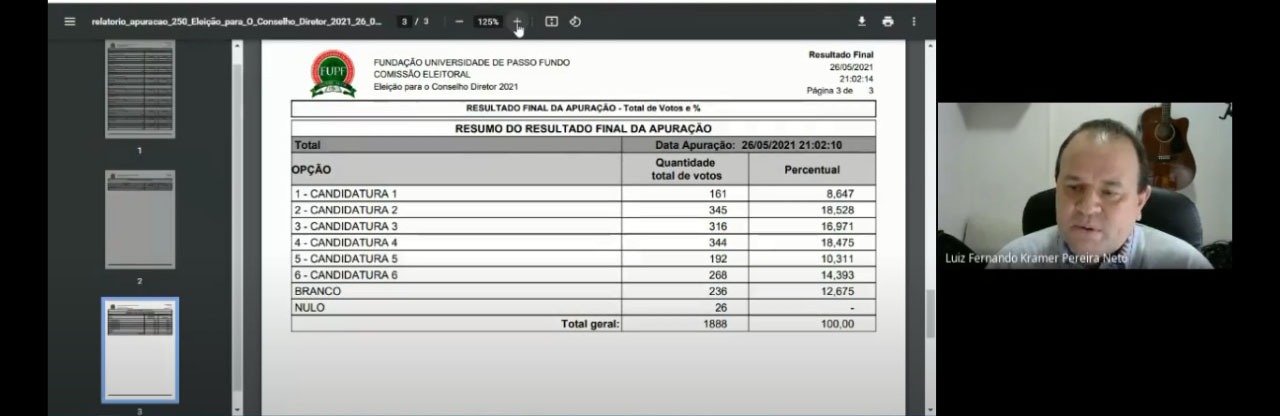Click the 'BRANCO' row label
This screenshot has width=1280, height=416.
point(317,291)
